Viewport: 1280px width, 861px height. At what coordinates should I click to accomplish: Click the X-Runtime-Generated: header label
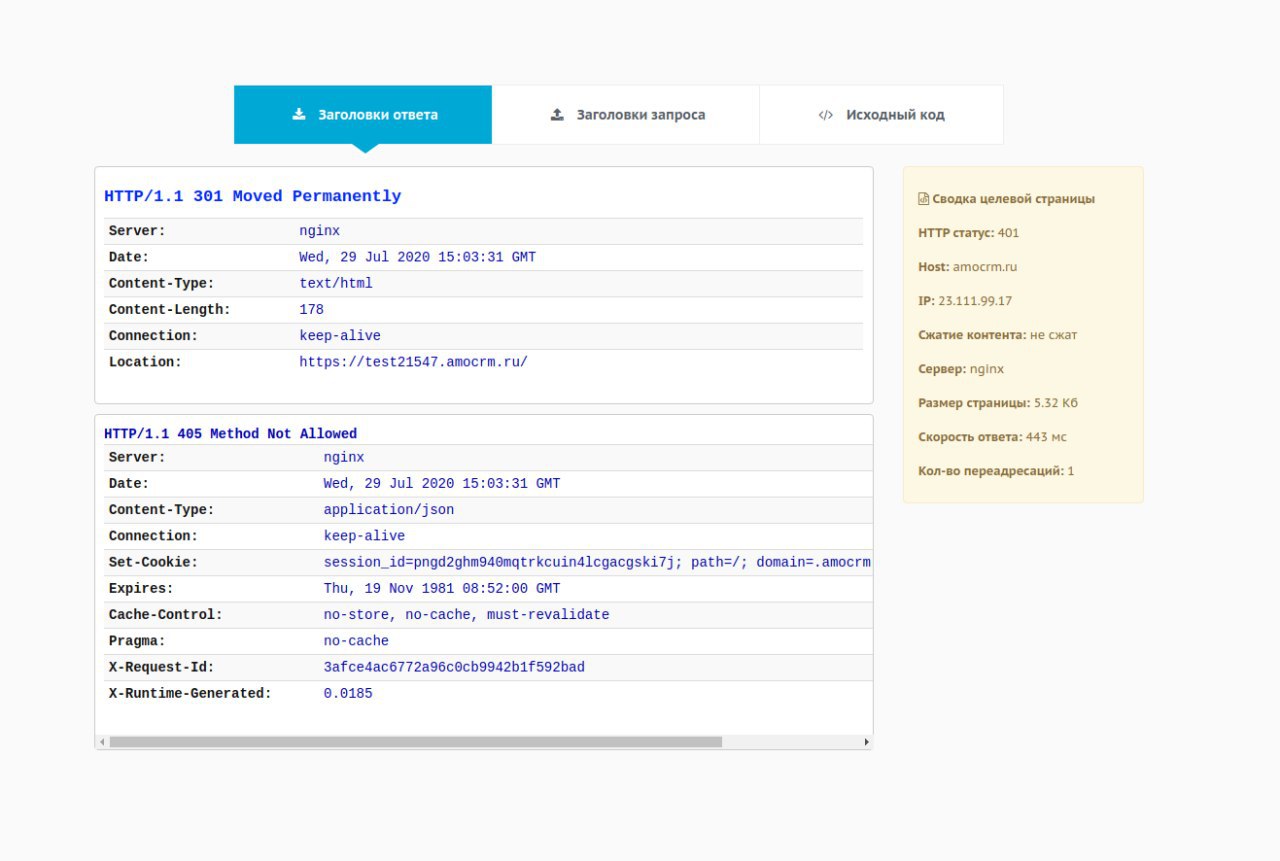[190, 693]
